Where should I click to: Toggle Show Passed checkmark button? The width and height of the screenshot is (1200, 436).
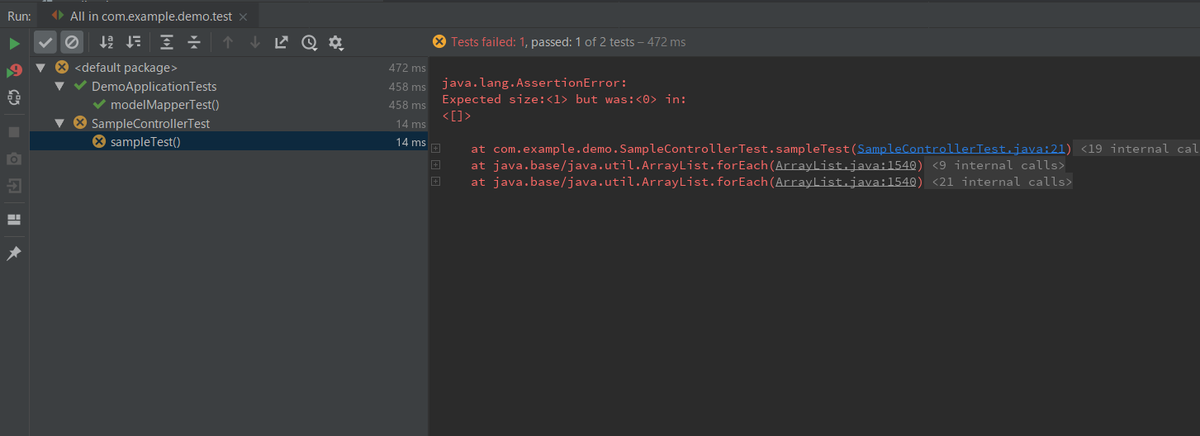[45, 42]
